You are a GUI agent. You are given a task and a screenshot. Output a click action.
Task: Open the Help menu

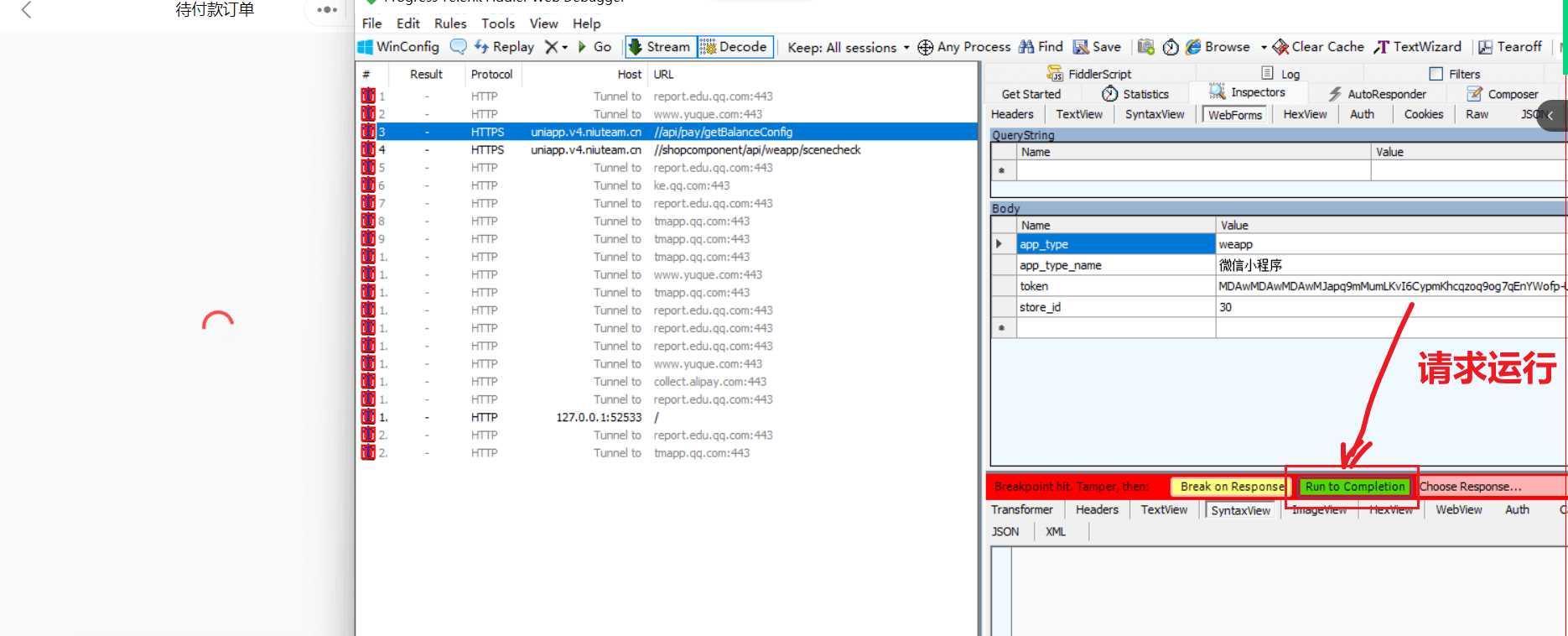pyautogui.click(x=587, y=23)
